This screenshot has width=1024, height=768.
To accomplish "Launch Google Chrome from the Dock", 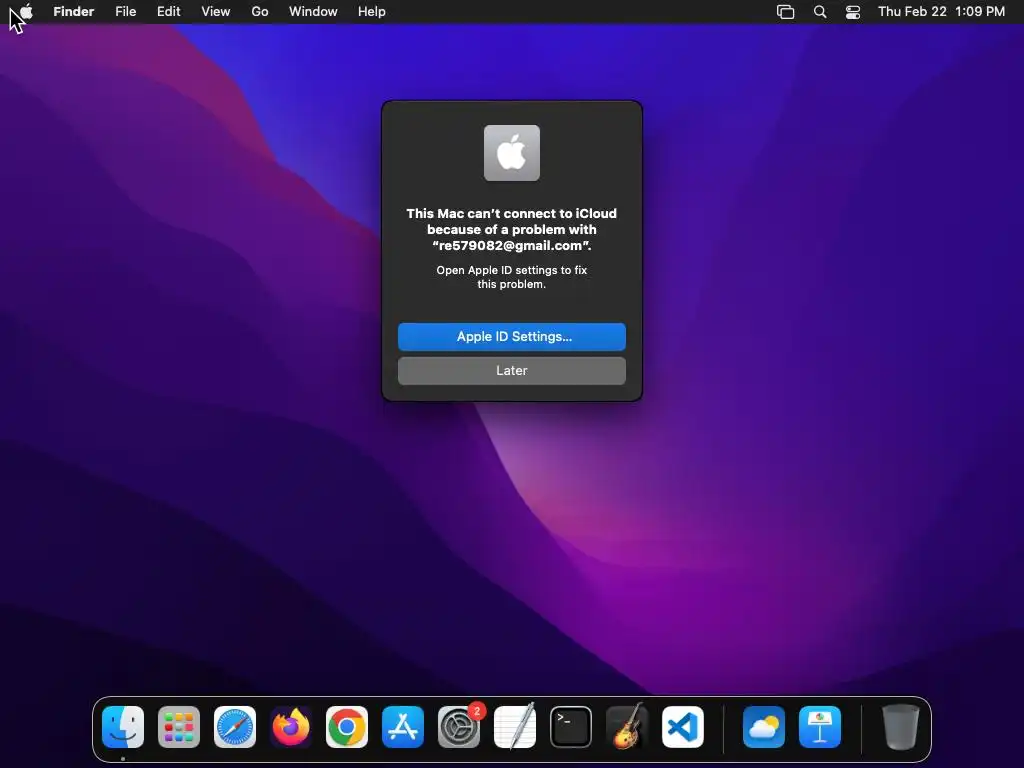I will pyautogui.click(x=347, y=727).
